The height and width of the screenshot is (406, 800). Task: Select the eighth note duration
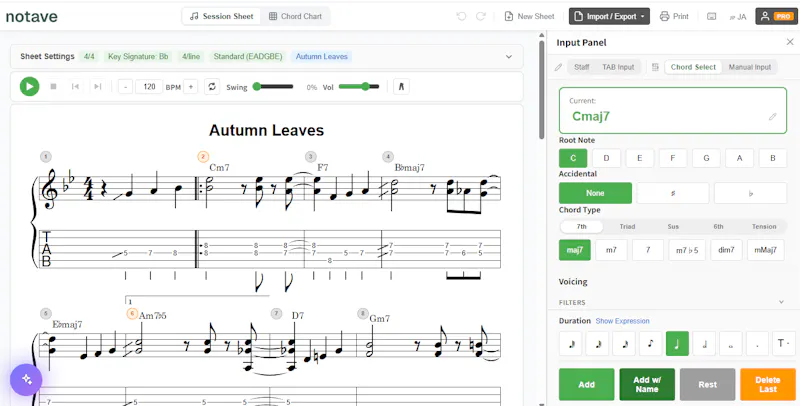(x=651, y=344)
